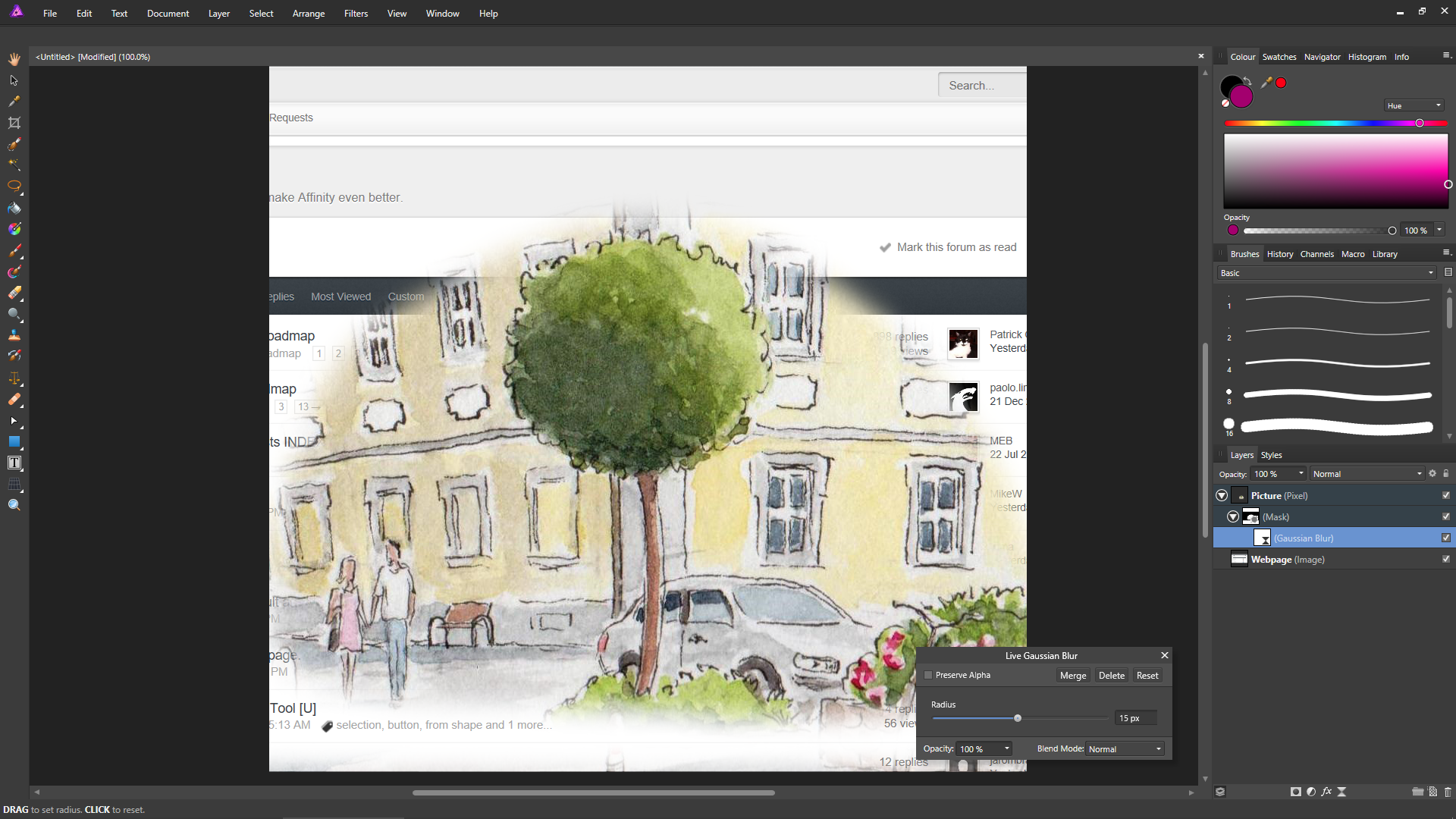Screen dimensions: 1456x819
Task: Open the Arrange menu
Action: click(x=309, y=14)
